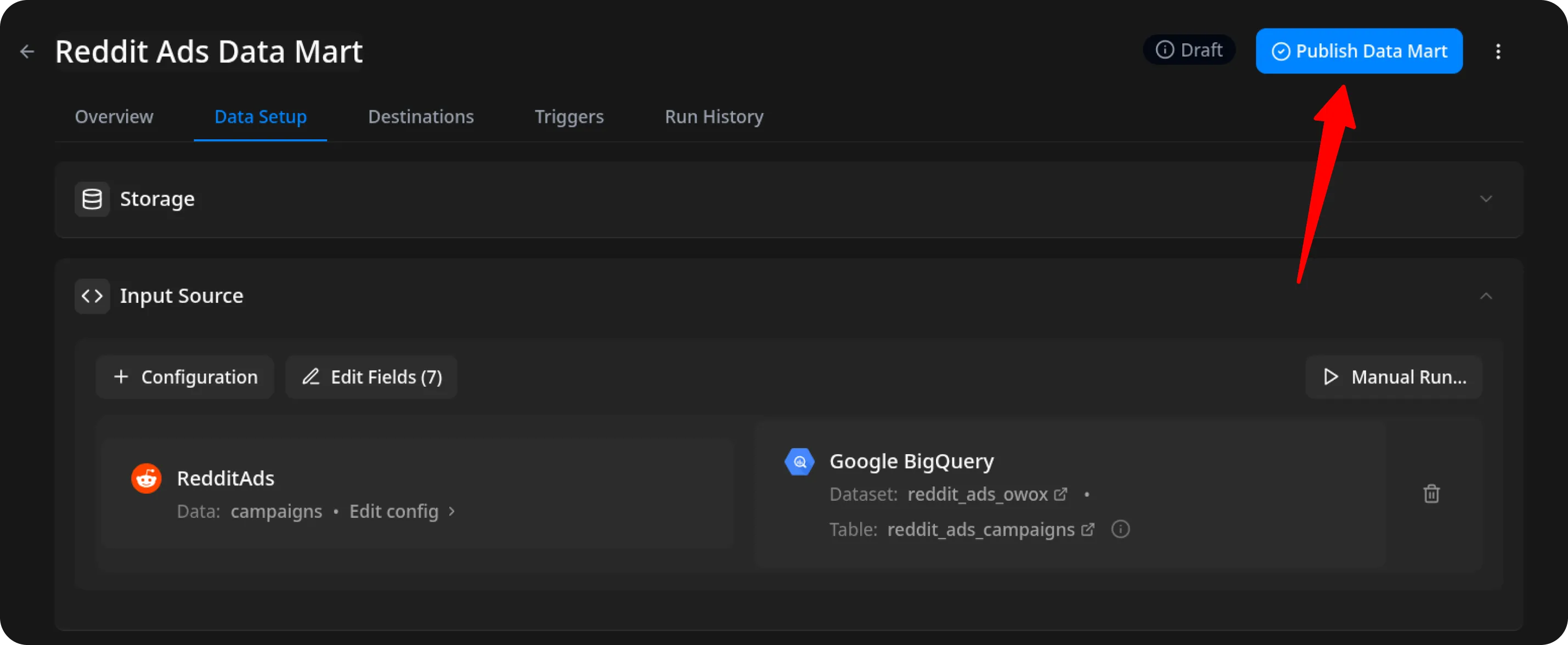Screen dimensions: 1568x645
Task: Switch to the Overview tab
Action: coord(114,117)
